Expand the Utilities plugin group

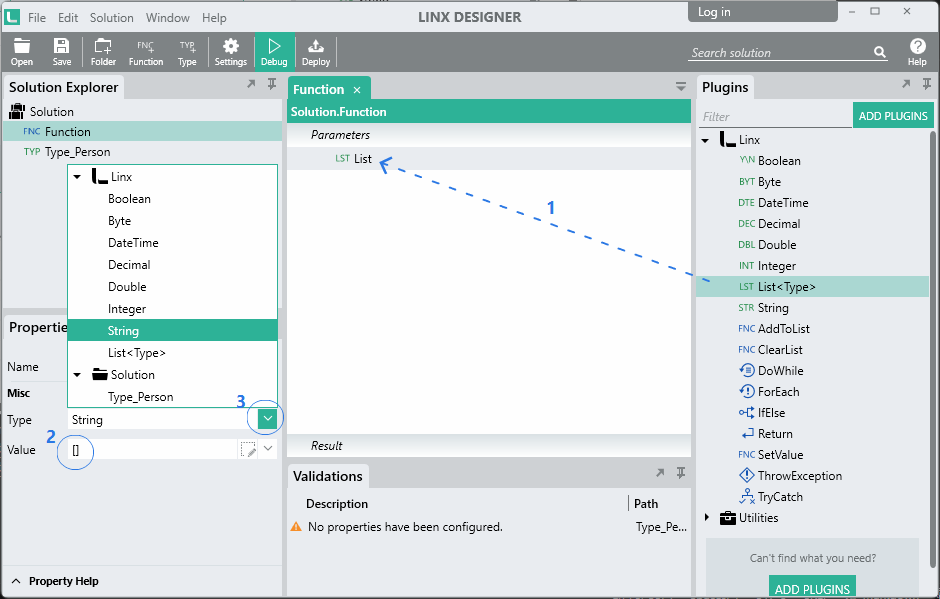tap(707, 517)
